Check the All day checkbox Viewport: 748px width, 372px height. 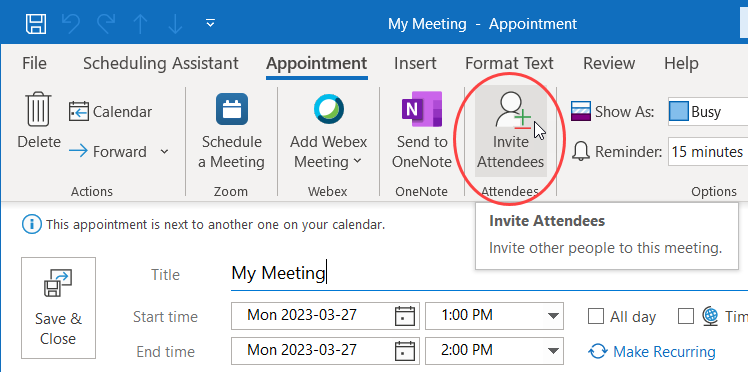pos(596,316)
